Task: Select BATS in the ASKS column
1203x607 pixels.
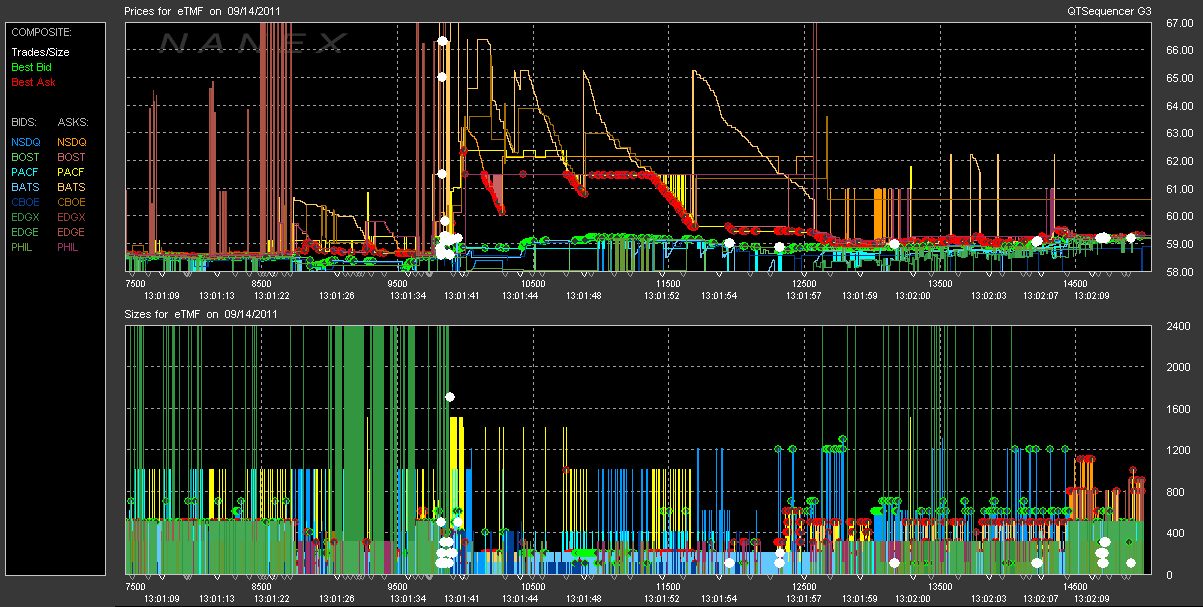Action: coord(72,187)
